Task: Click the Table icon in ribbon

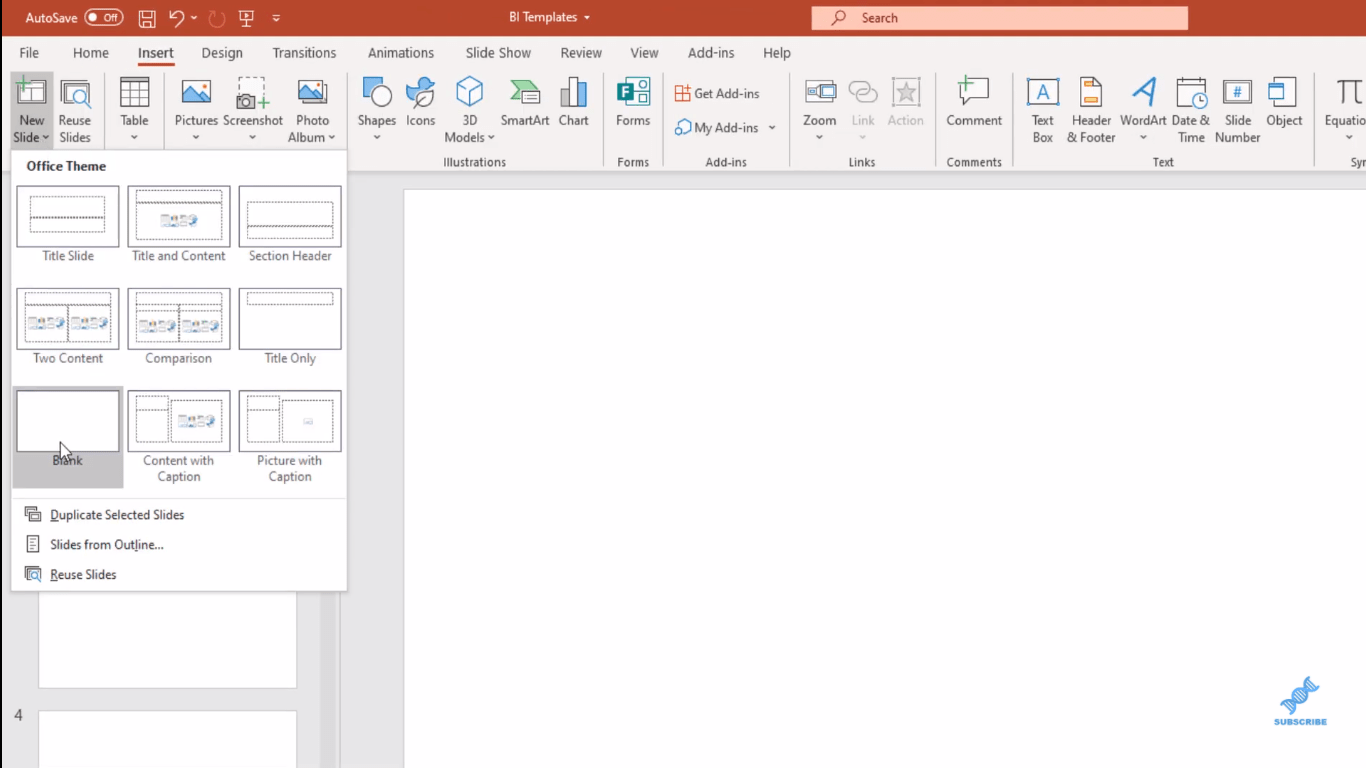Action: (x=134, y=93)
